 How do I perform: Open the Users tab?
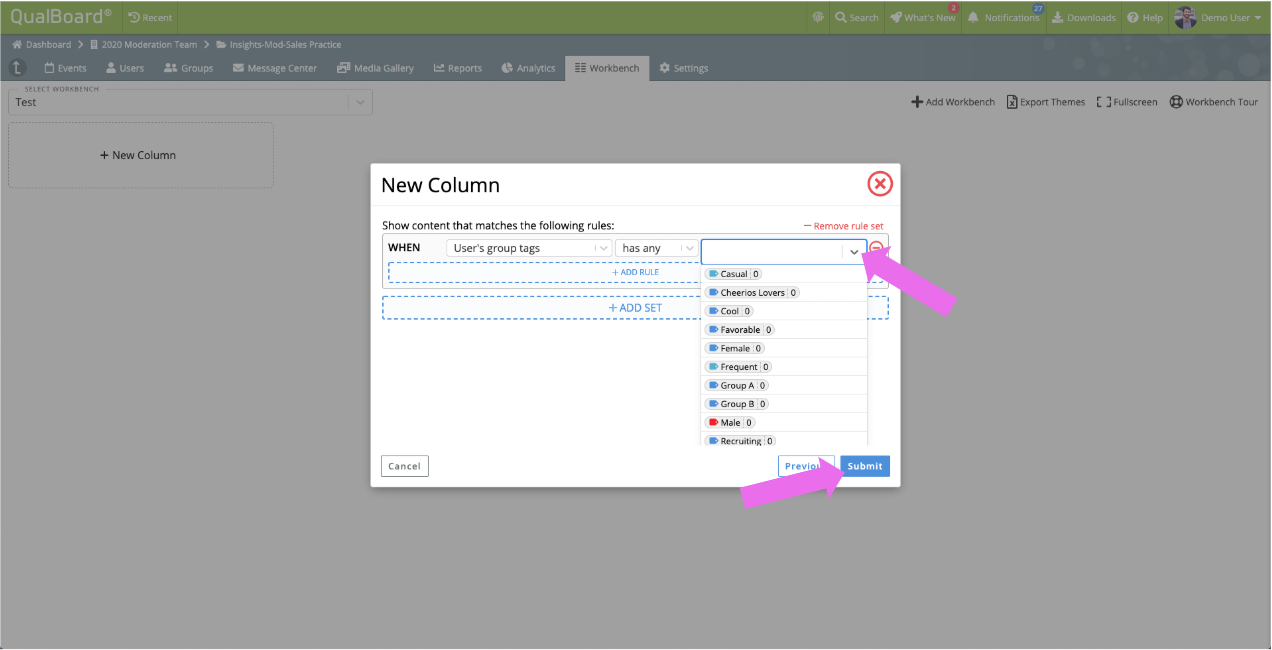[125, 68]
